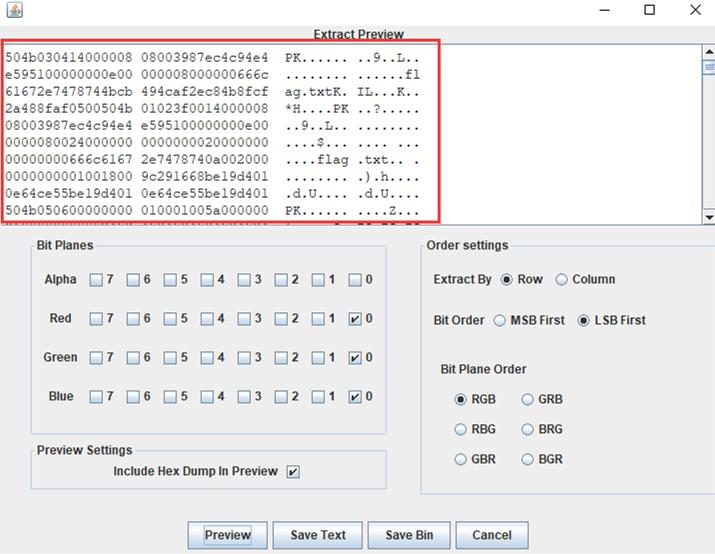Check Red bit plane 4
The height and width of the screenshot is (554, 715).
[x=207, y=319]
